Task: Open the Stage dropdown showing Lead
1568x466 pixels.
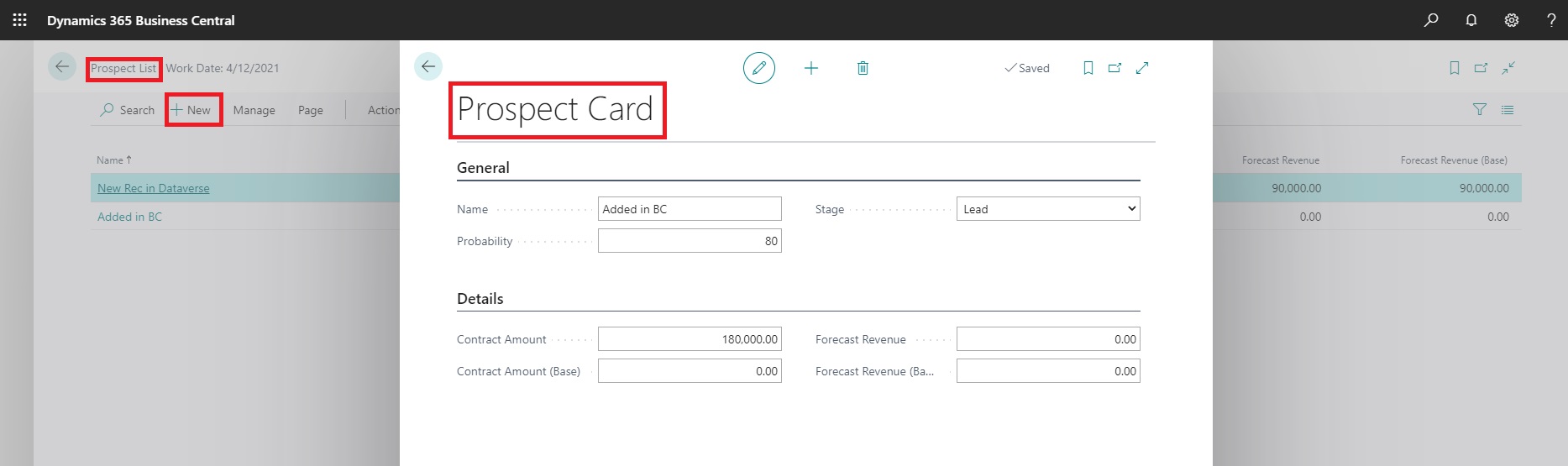Action: point(1047,209)
